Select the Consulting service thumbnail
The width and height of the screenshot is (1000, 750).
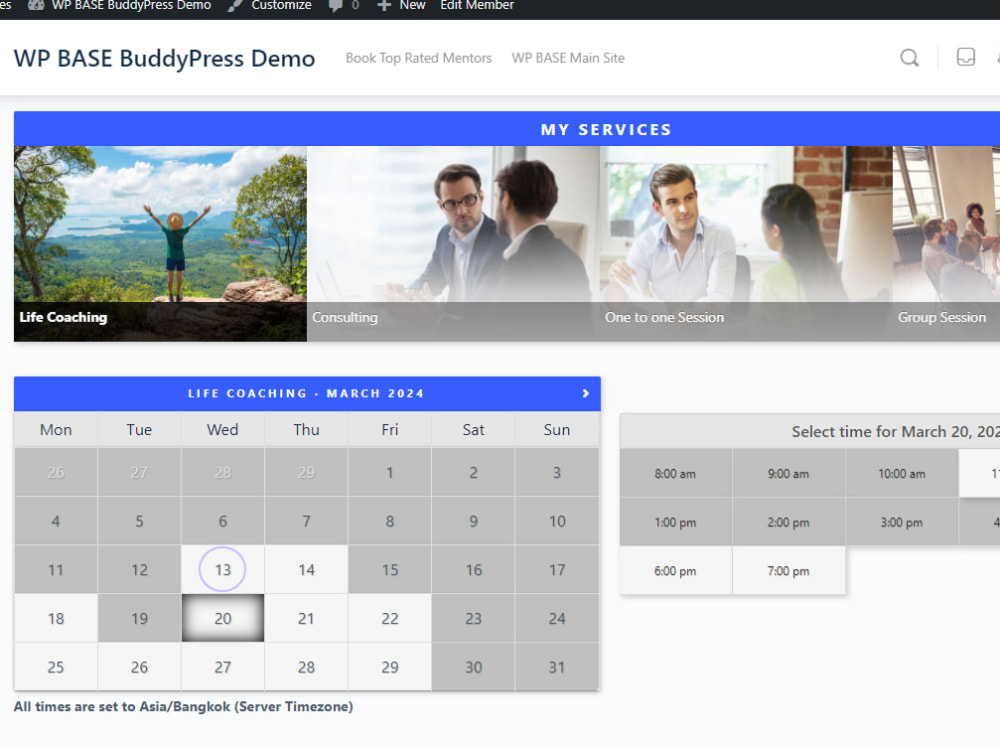tap(453, 244)
